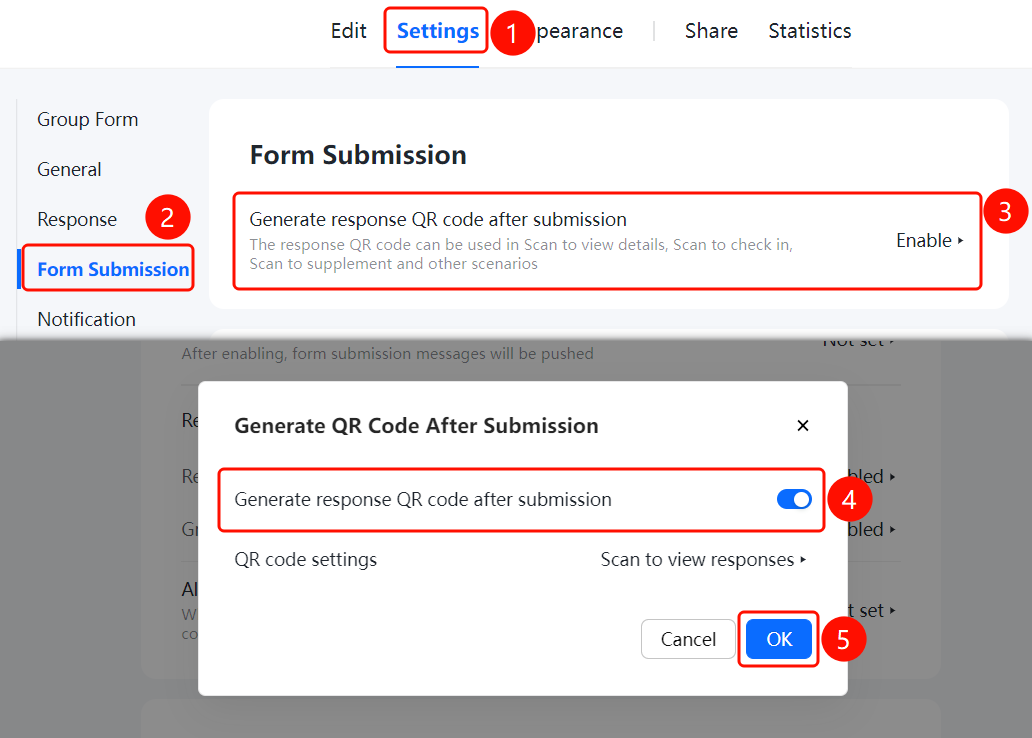1032x738 pixels.
Task: Open General settings section
Action: (x=69, y=169)
